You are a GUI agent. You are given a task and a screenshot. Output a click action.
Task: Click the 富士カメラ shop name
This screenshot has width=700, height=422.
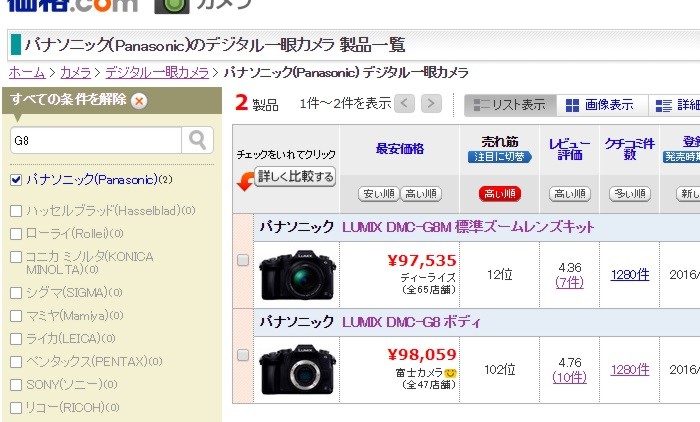419,372
